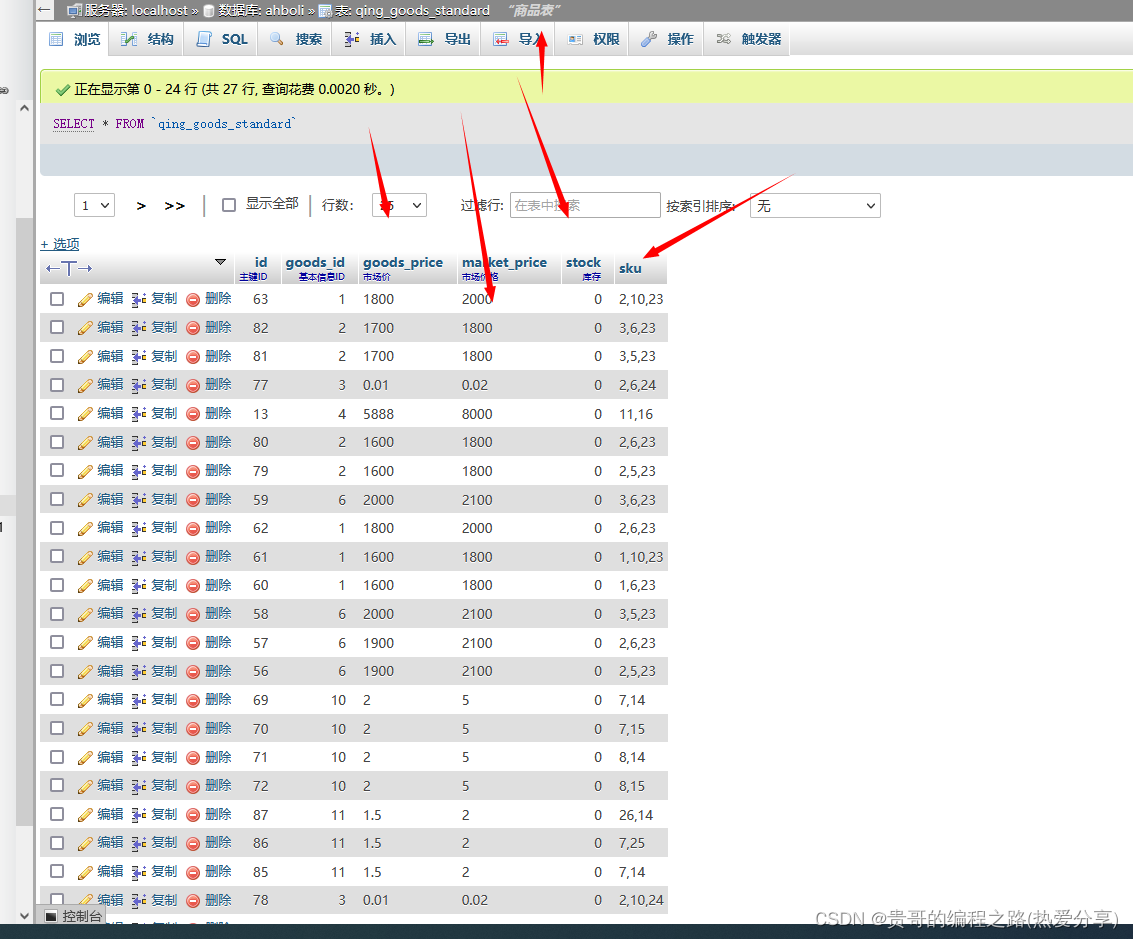This screenshot has width=1133, height=939.
Task: Open the 浏览 (Browse) tab
Action: tap(74, 39)
